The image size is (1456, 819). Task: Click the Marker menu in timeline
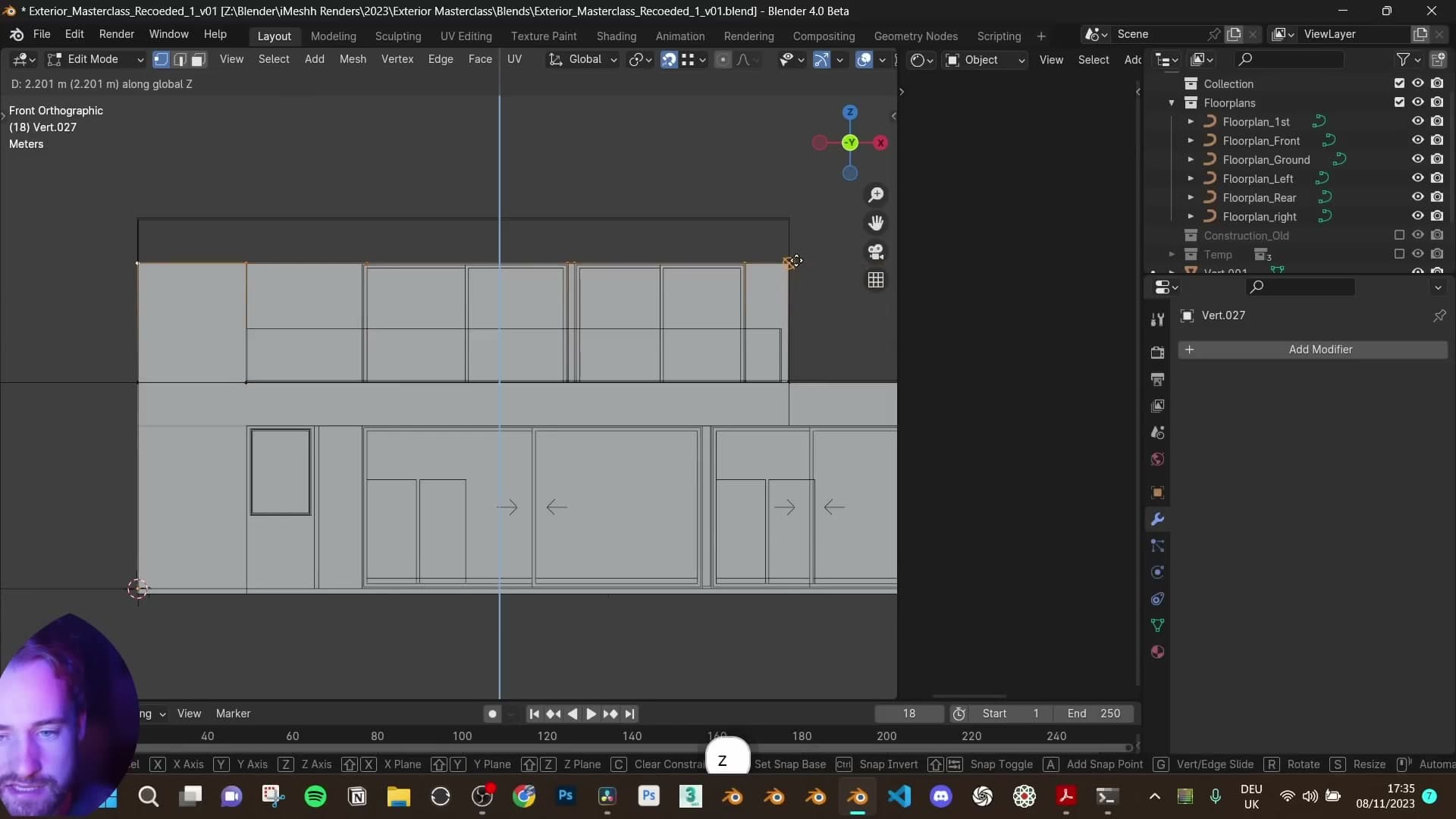click(x=233, y=714)
